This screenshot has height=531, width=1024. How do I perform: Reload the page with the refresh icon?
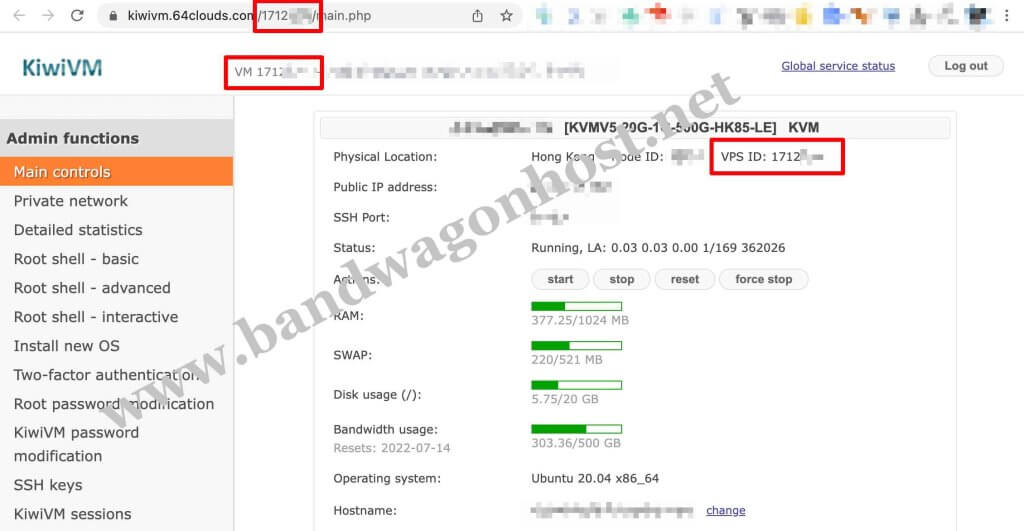pyautogui.click(x=77, y=16)
